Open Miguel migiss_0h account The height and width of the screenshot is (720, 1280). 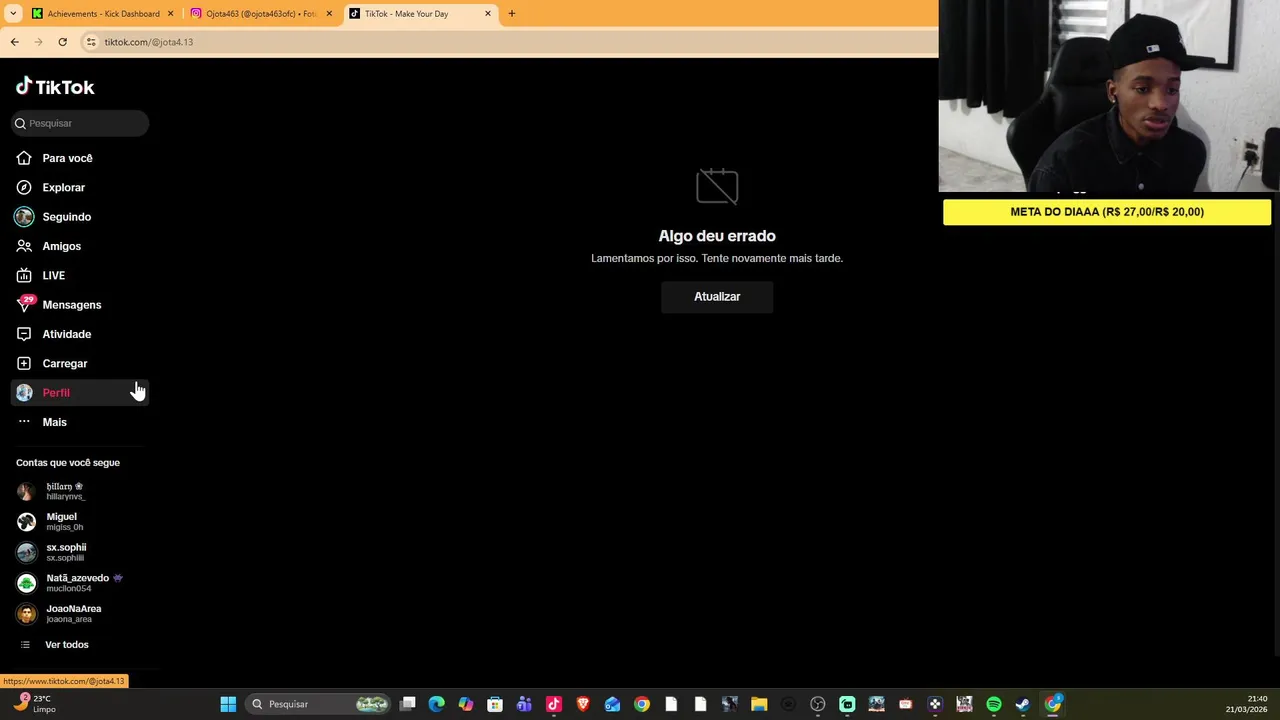80,522
